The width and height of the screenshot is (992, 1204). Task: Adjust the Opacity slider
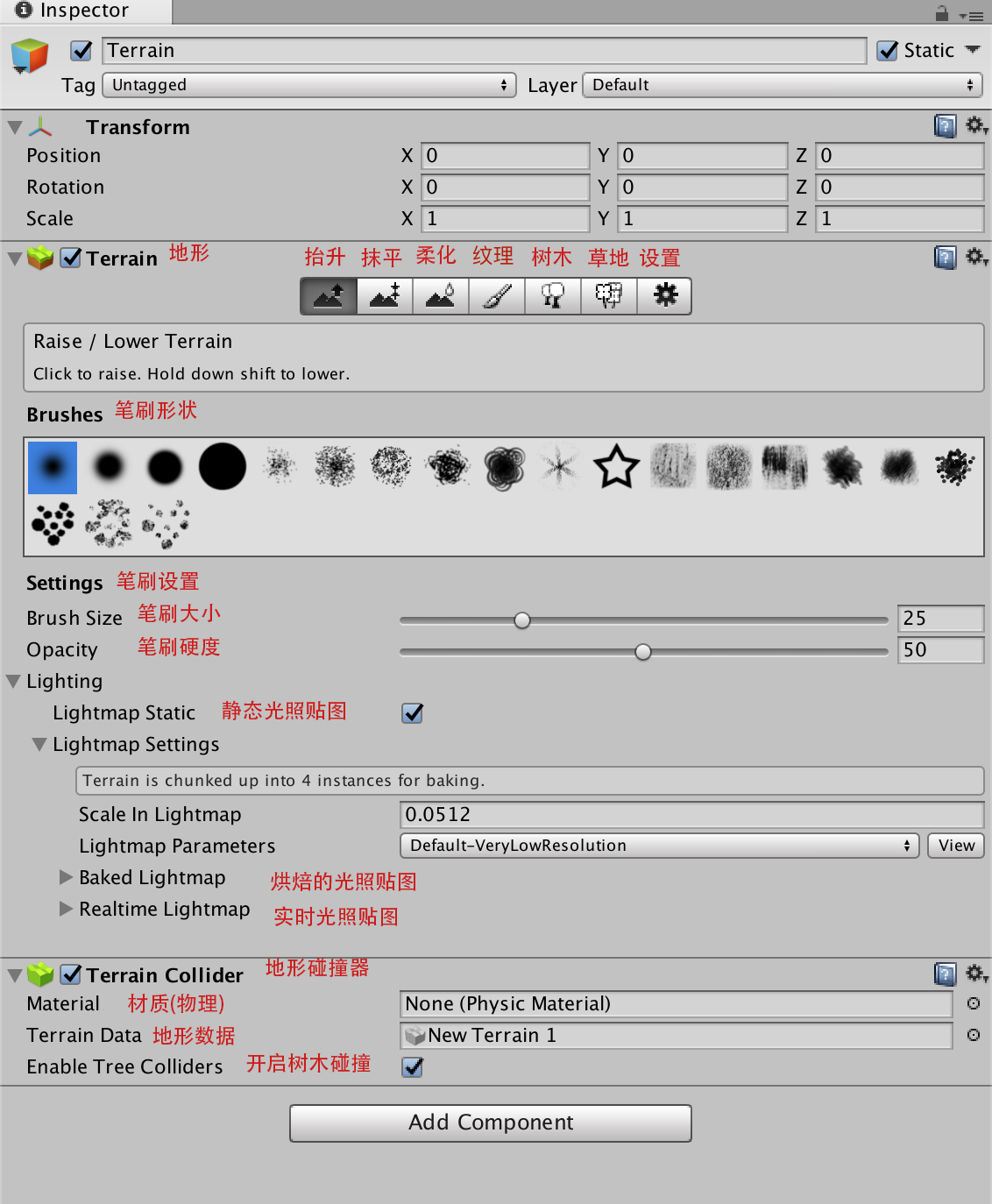coord(644,652)
